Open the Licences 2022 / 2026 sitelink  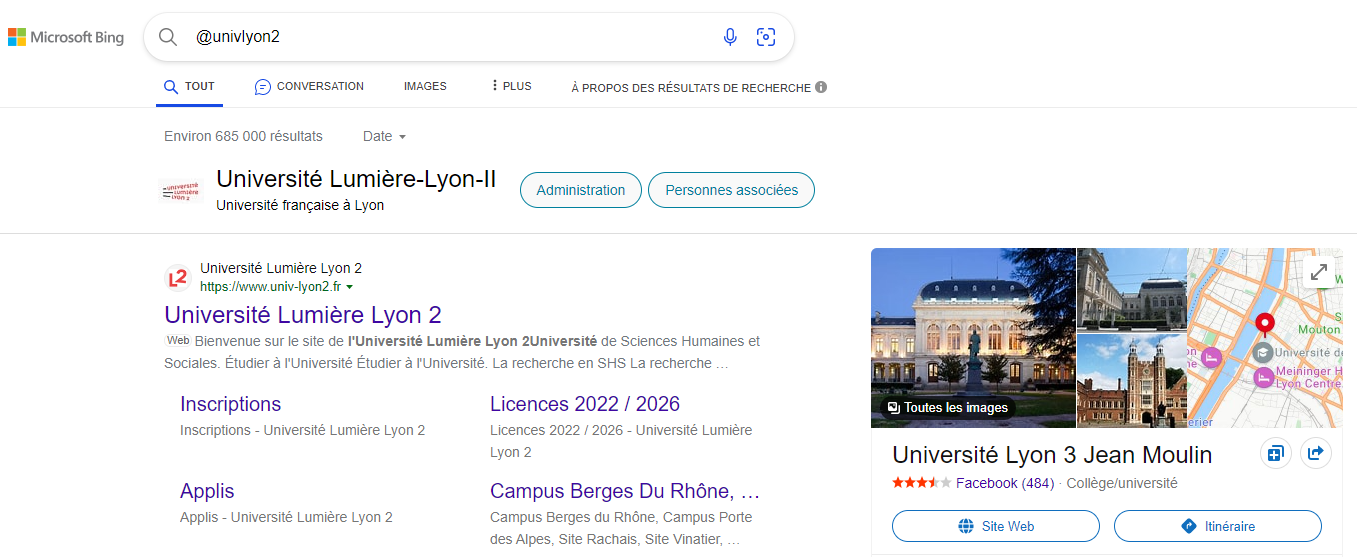click(x=585, y=404)
